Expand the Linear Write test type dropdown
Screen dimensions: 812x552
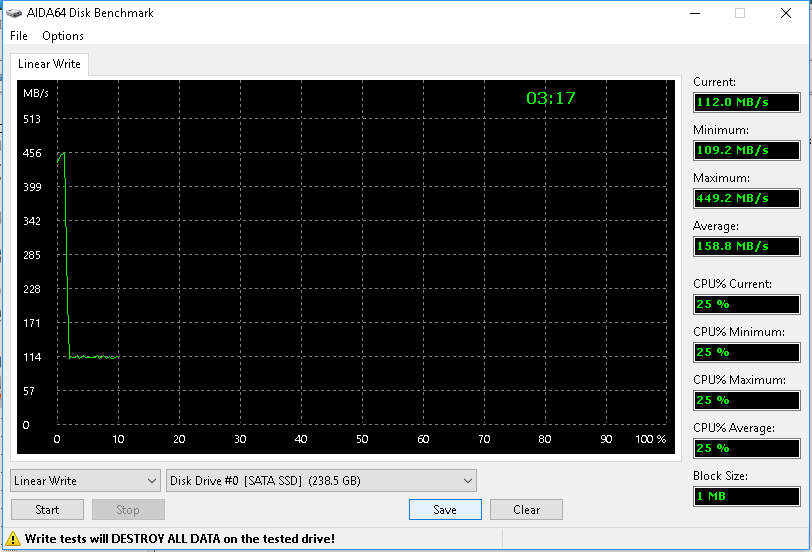click(85, 481)
